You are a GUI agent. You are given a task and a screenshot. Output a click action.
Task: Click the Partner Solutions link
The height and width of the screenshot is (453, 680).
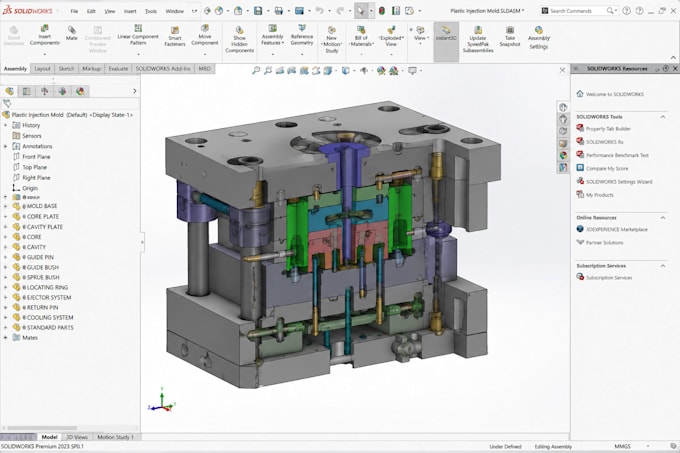tap(605, 243)
